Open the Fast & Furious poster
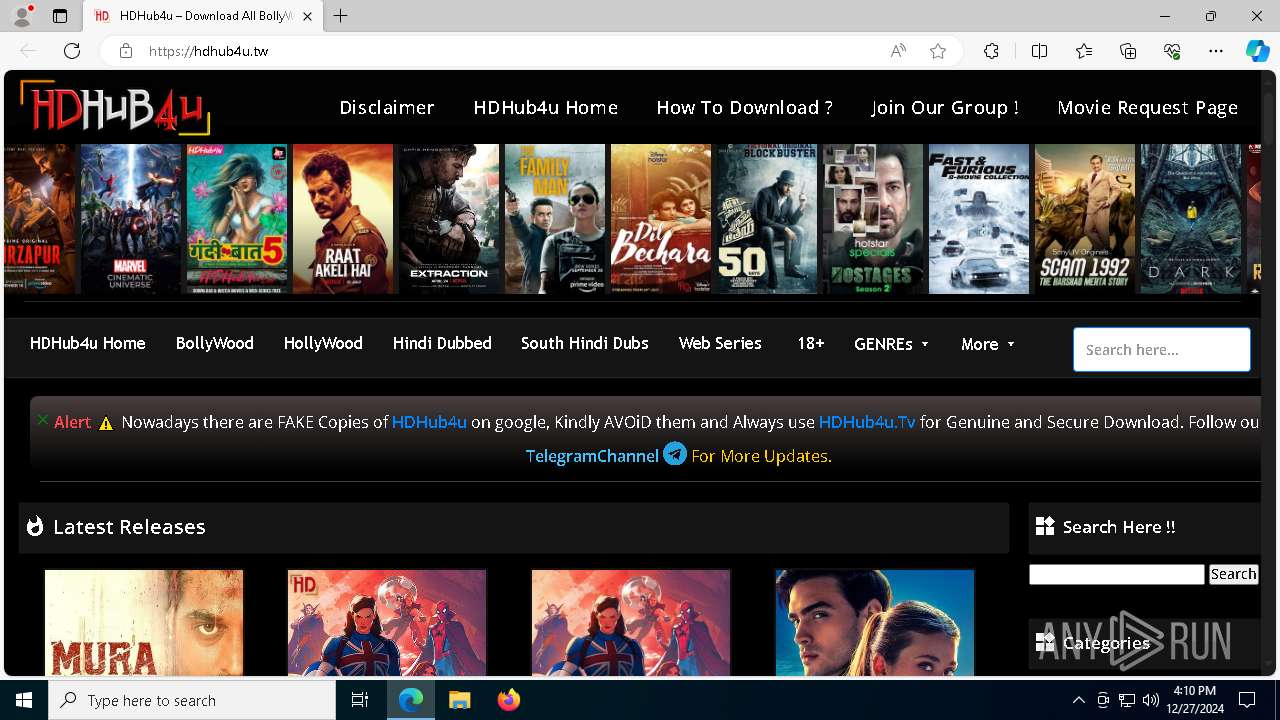 (x=979, y=219)
